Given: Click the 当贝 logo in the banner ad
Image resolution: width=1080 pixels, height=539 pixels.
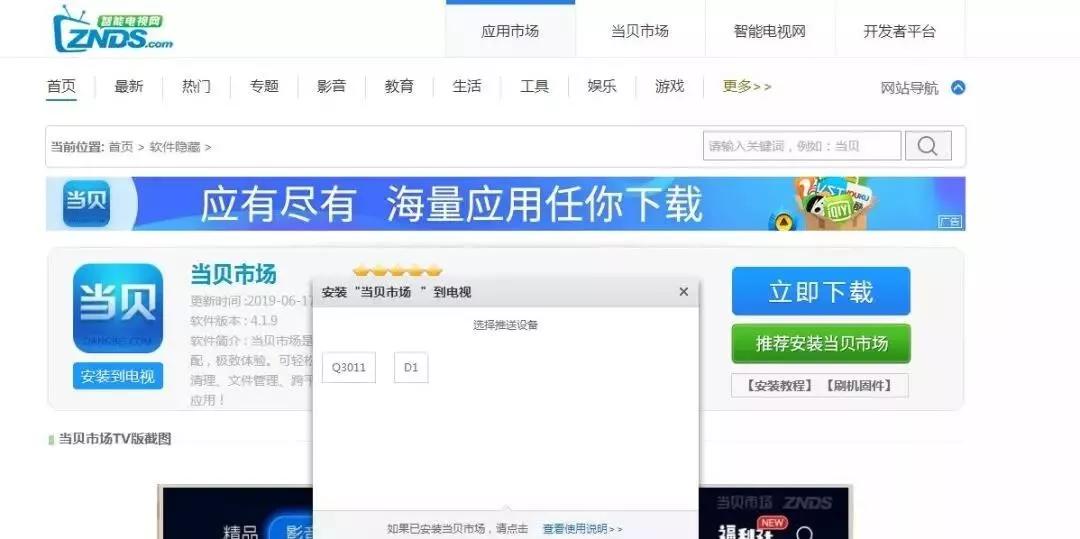Looking at the screenshot, I should click(x=87, y=203).
